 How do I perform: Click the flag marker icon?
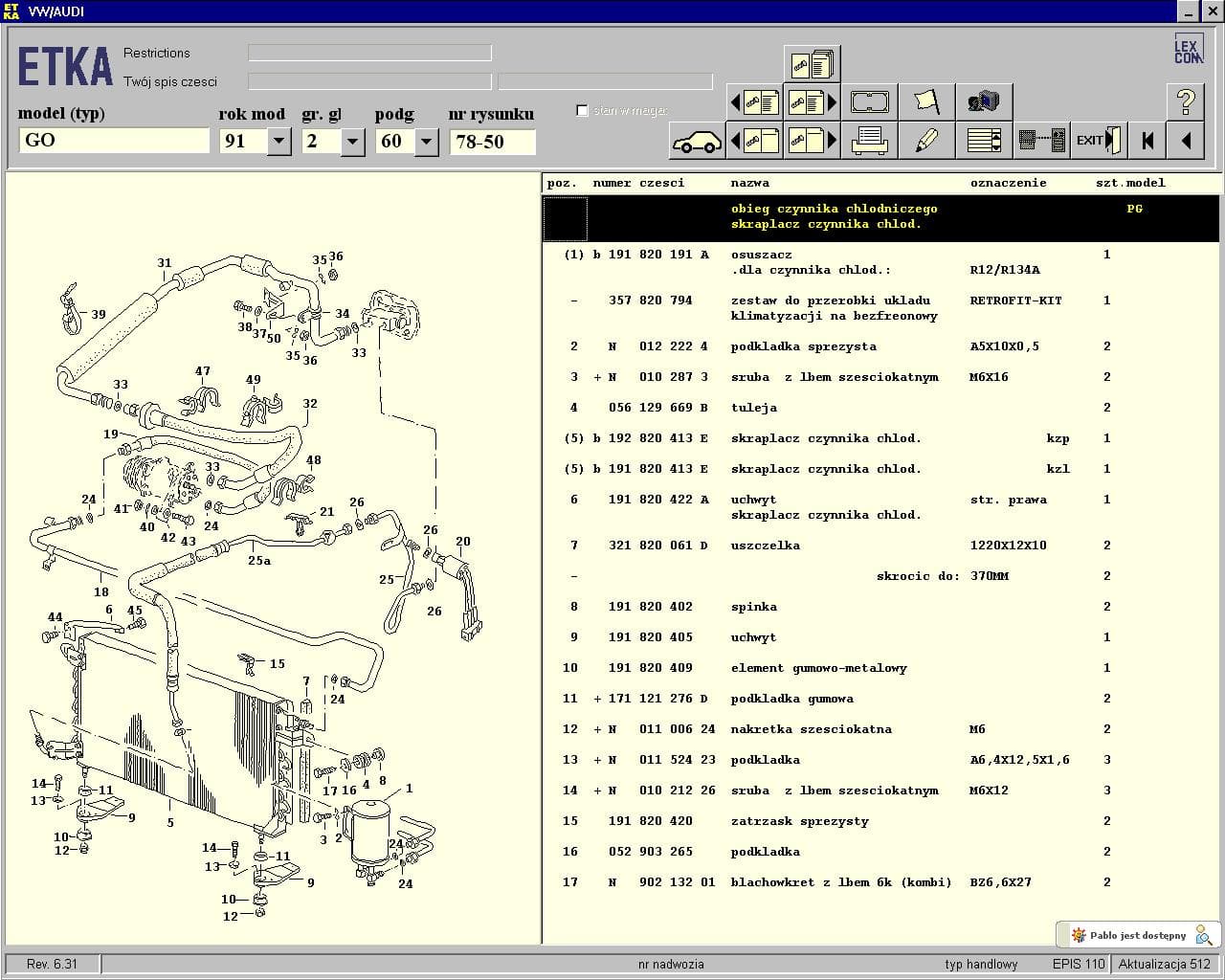pos(926,101)
